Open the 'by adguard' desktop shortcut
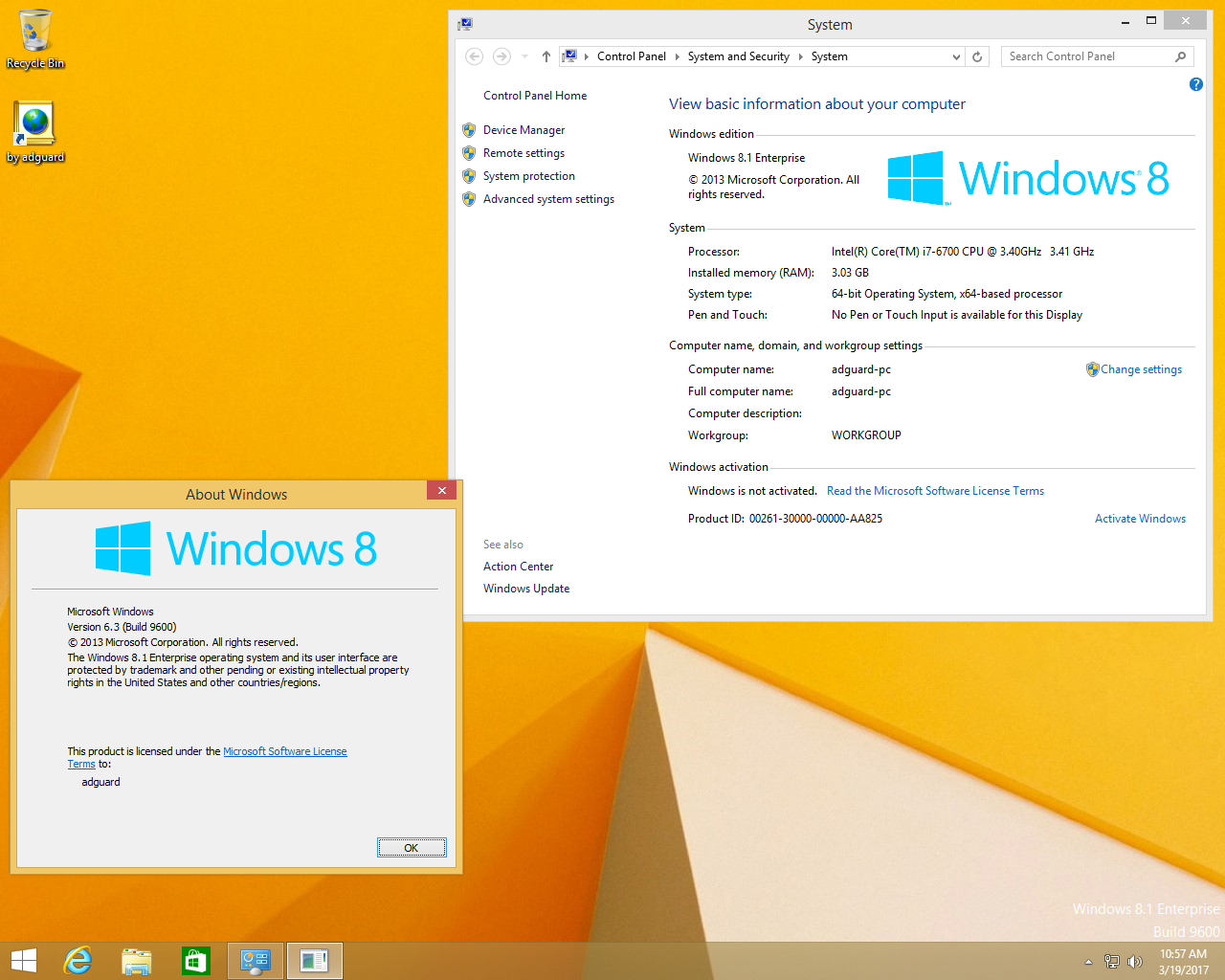 click(x=35, y=132)
